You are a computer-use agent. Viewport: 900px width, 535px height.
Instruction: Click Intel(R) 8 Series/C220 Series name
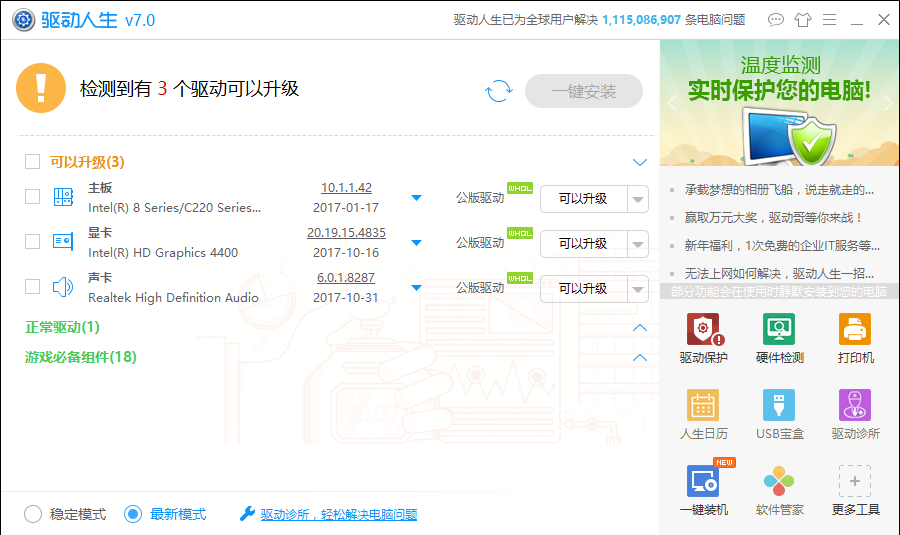coord(174,208)
